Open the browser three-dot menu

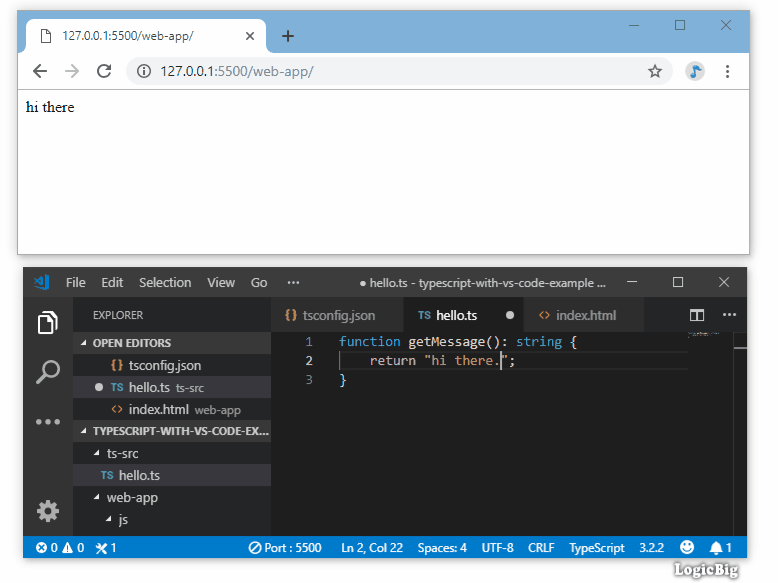click(727, 71)
